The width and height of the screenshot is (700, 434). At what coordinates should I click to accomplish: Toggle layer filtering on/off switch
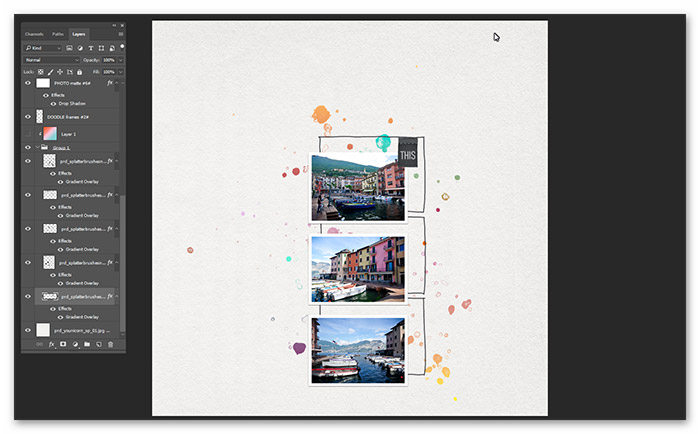click(x=122, y=46)
